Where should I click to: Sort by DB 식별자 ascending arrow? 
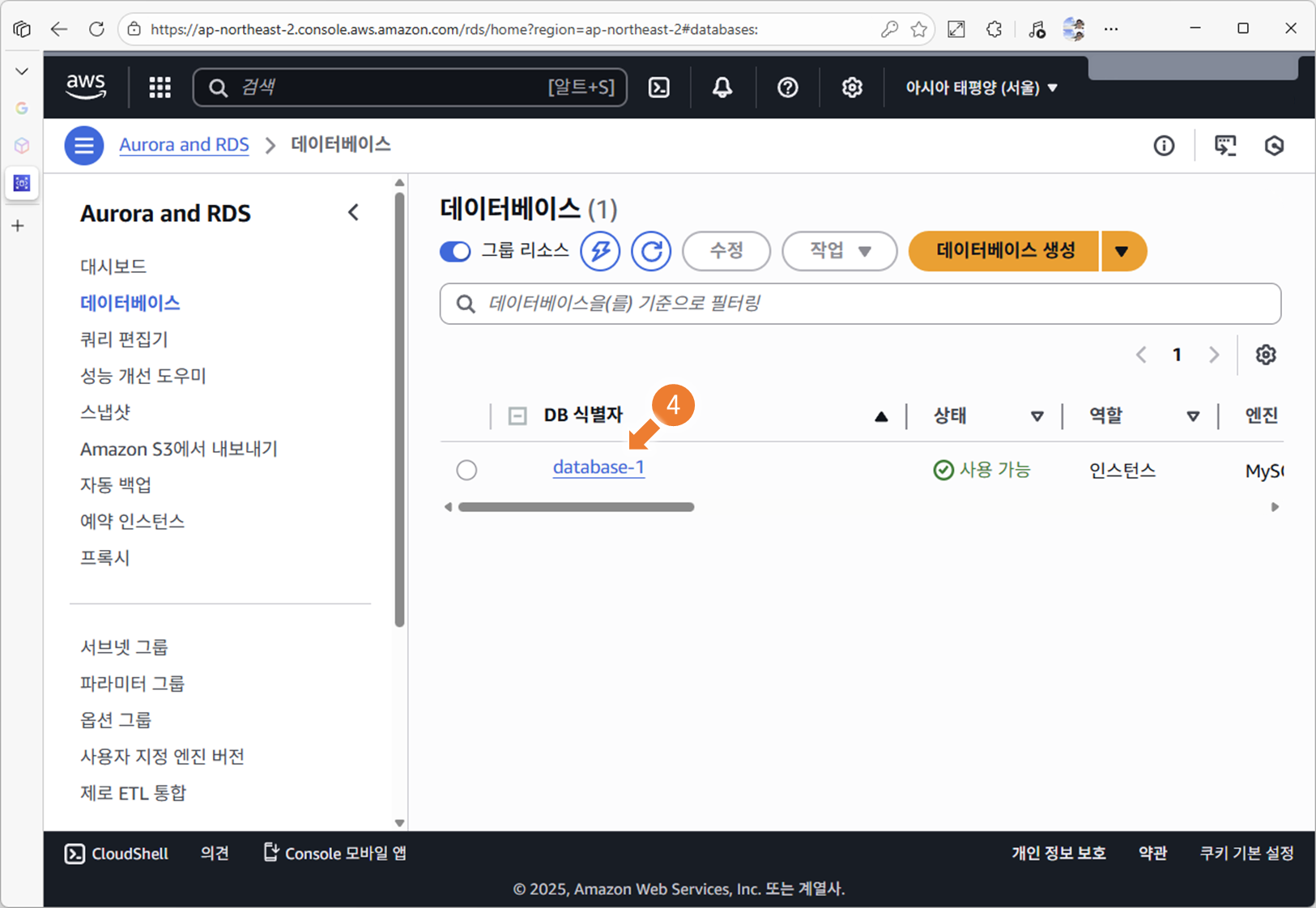(x=881, y=416)
